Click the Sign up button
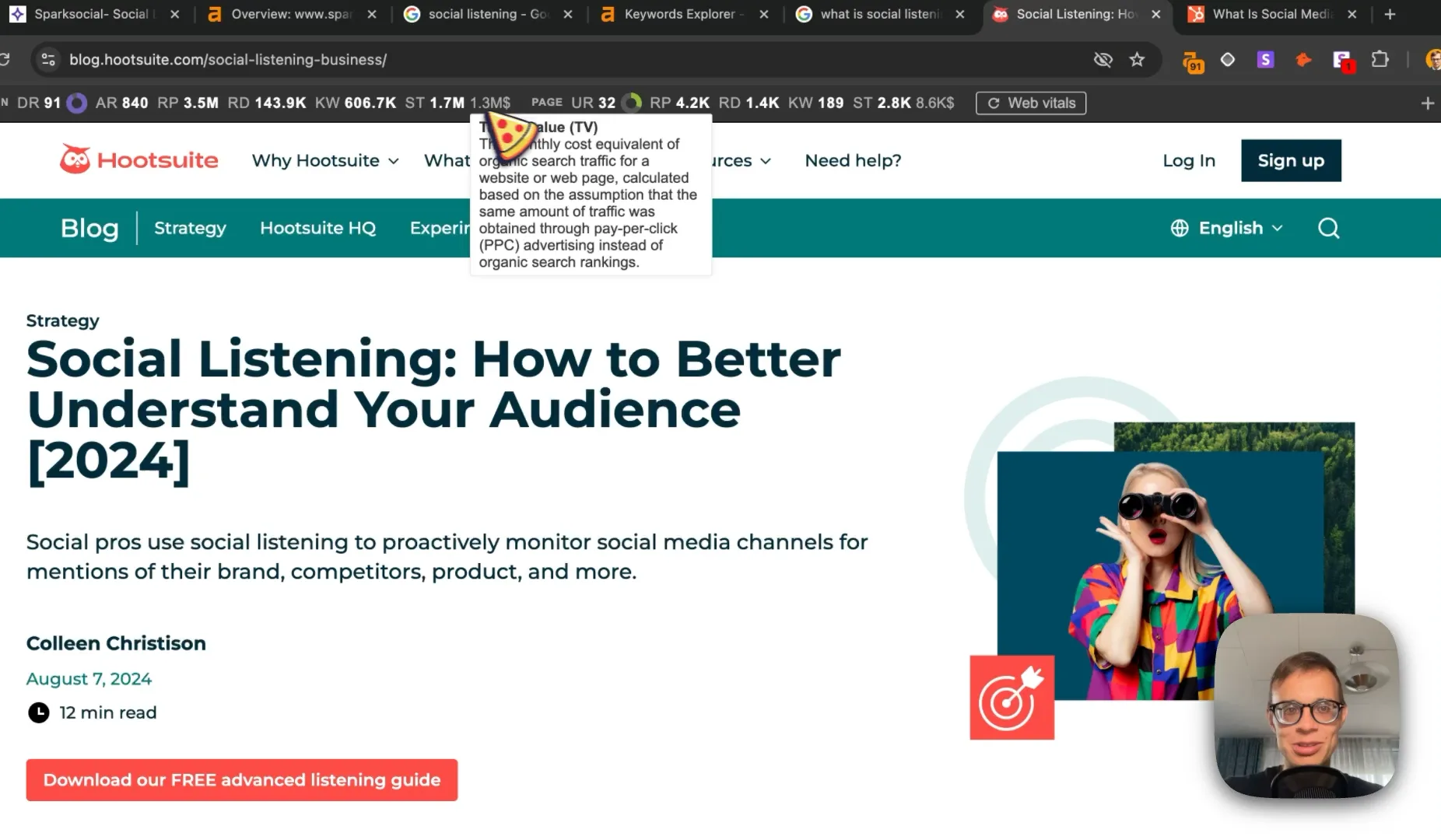 point(1291,160)
